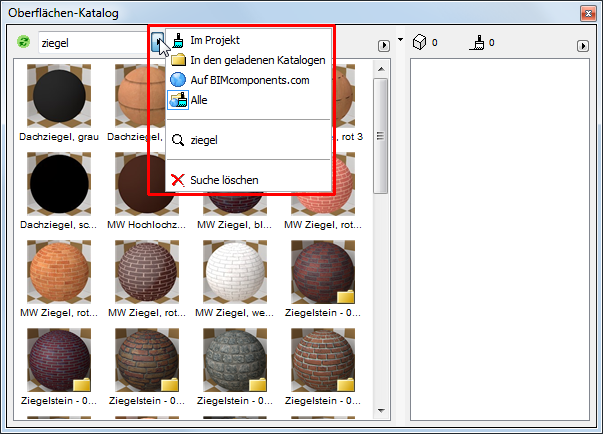Select 'MW Ziegel, bl...' surface thumbnail
The height and width of the screenshot is (434, 603).
[x=235, y=204]
